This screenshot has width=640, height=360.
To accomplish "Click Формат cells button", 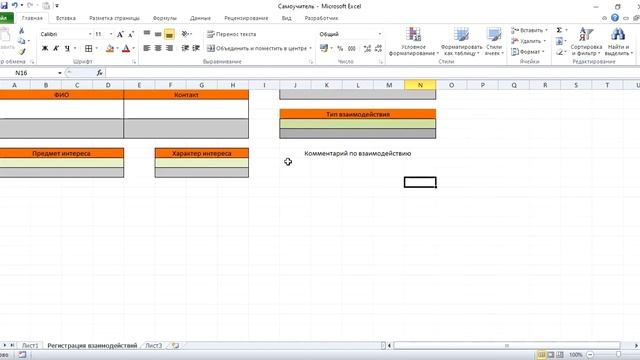I will (x=527, y=52).
